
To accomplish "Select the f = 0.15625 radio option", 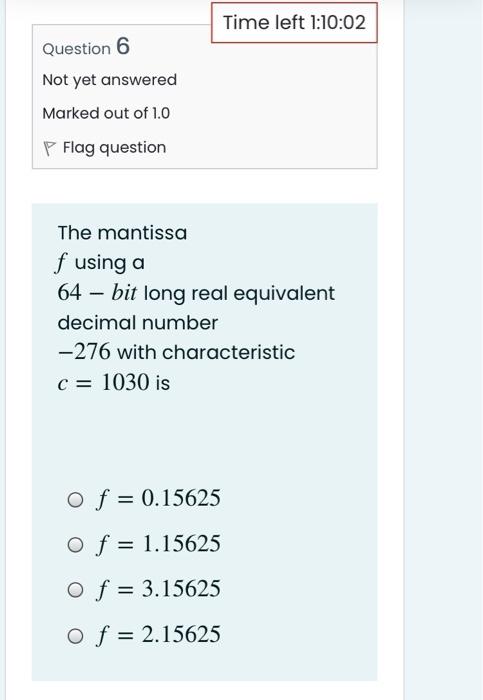I will click(x=75, y=500).
